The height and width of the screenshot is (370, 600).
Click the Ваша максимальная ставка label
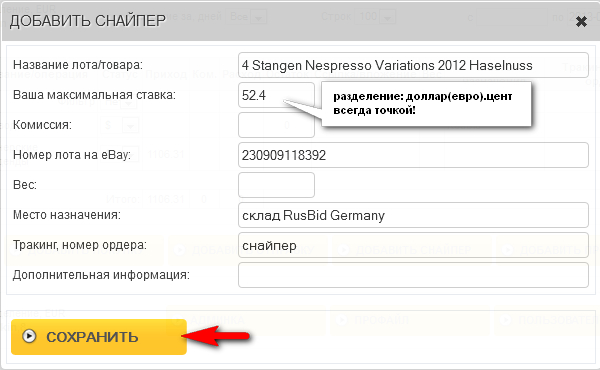pyautogui.click(x=95, y=95)
